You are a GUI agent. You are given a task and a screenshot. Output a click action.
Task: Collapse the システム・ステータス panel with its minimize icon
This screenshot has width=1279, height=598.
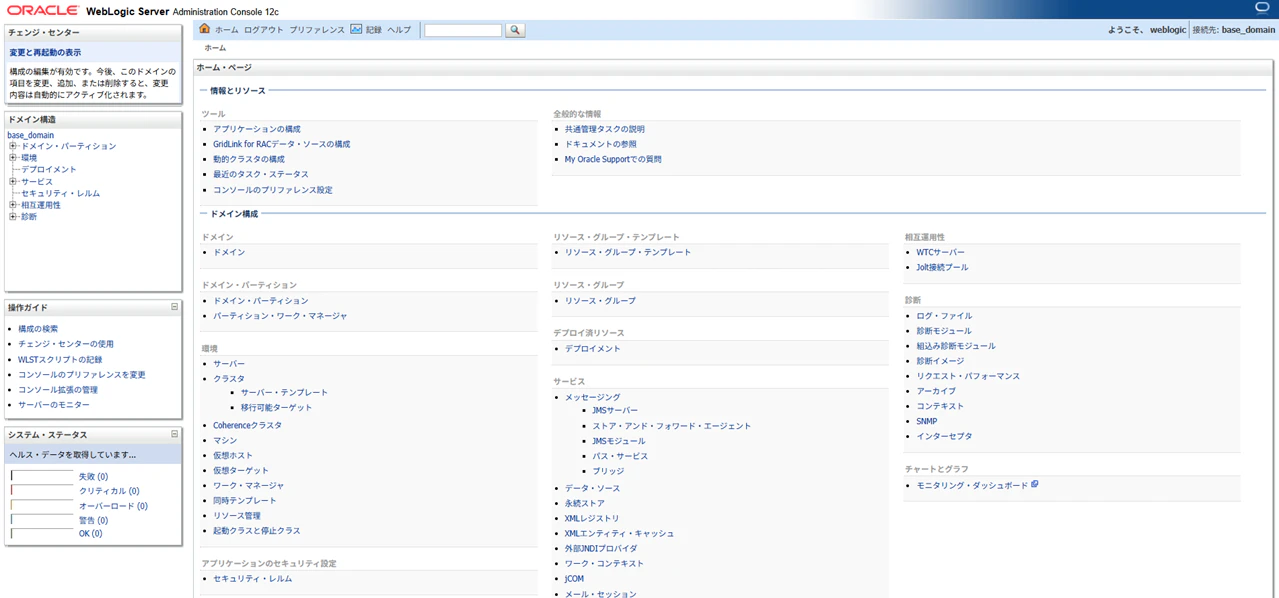pos(174,434)
